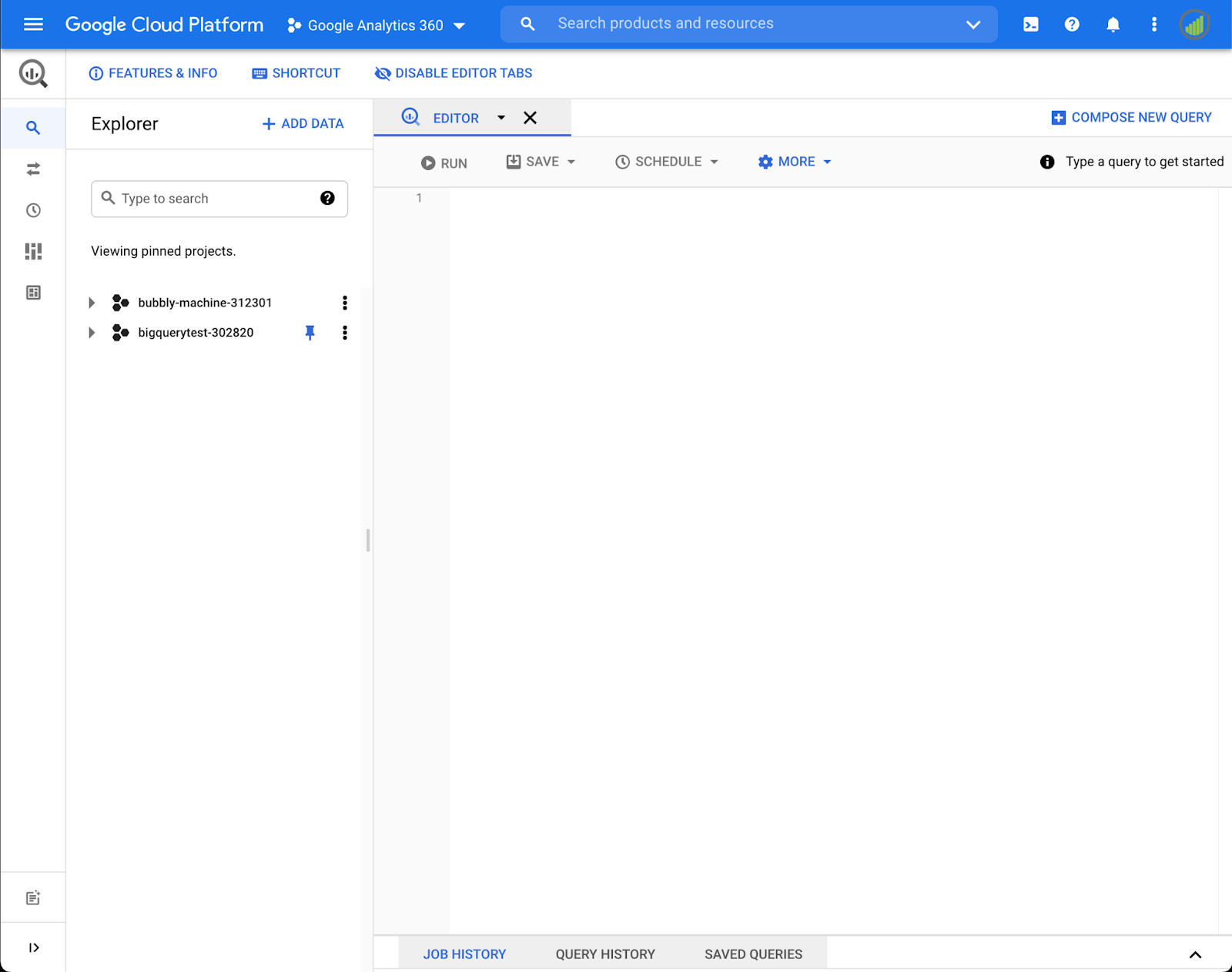
Task: Select SQL workspace search icon in sidebar
Action: (x=33, y=128)
